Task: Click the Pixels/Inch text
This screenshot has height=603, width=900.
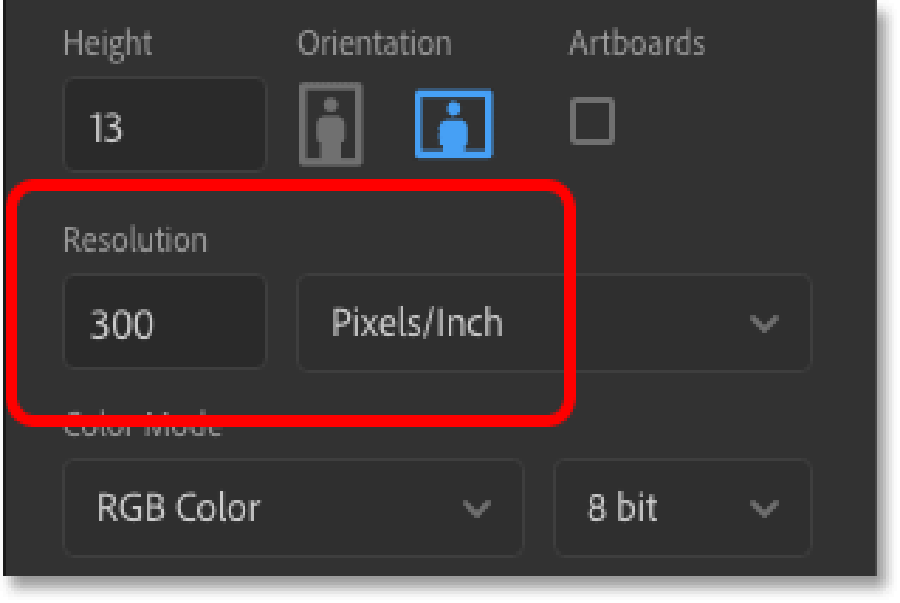Action: coord(417,323)
